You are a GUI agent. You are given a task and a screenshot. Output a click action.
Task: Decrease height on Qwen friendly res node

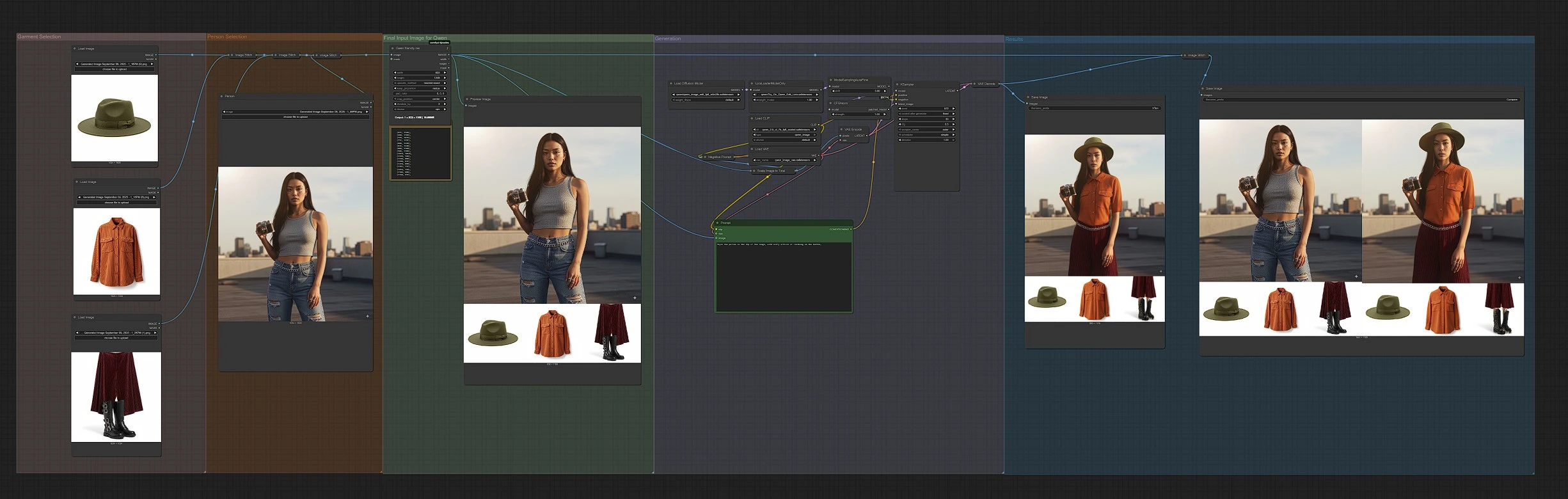pyautogui.click(x=395, y=78)
